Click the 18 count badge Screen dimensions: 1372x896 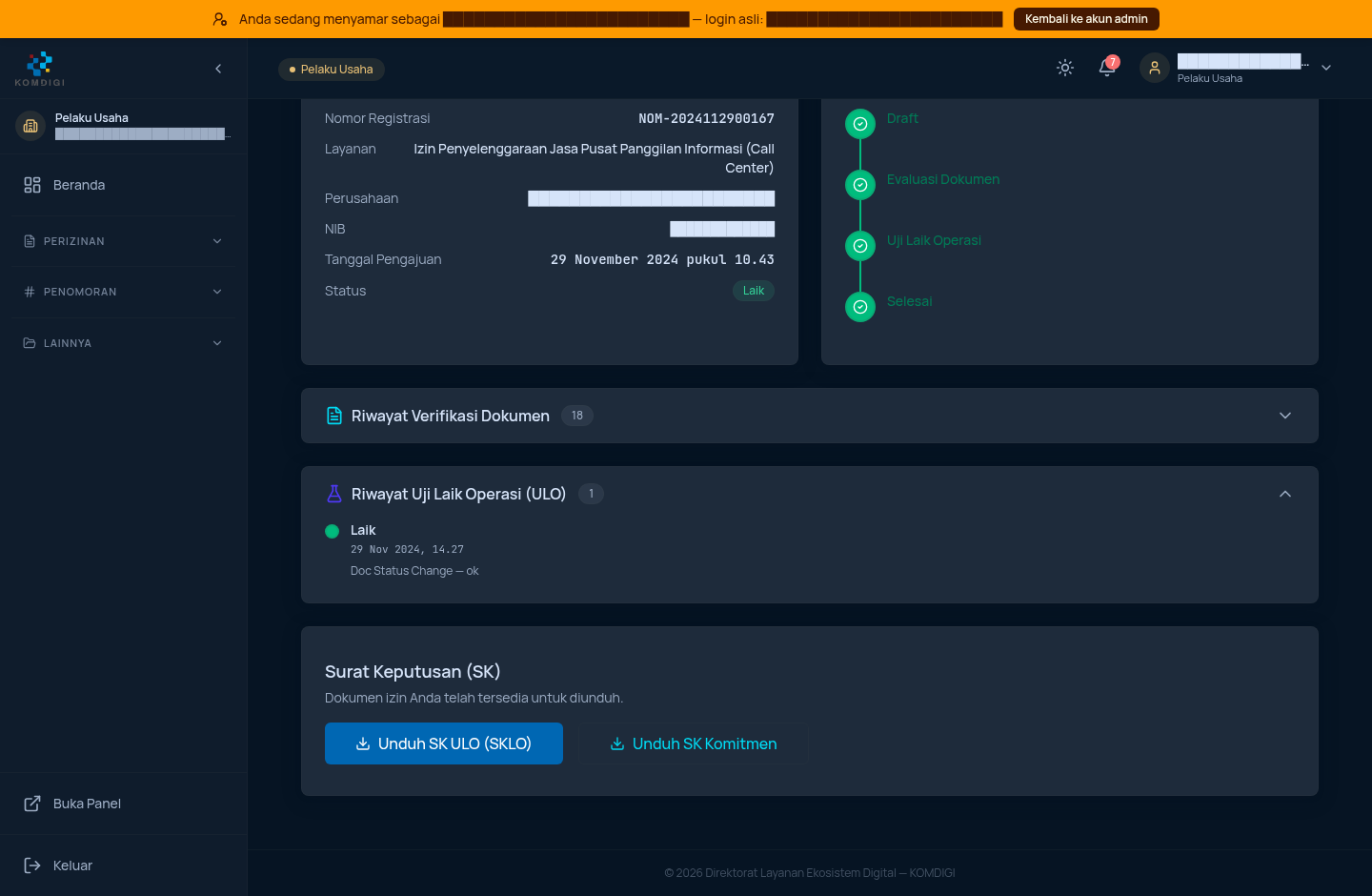click(577, 416)
